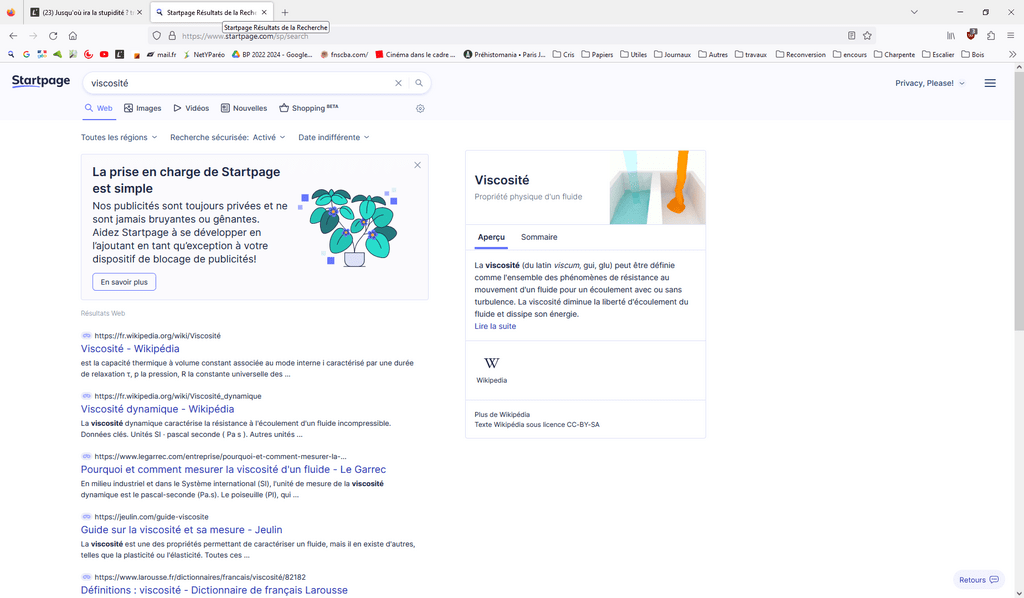
Task: Open the extensions puzzle icon
Action: (x=991, y=36)
